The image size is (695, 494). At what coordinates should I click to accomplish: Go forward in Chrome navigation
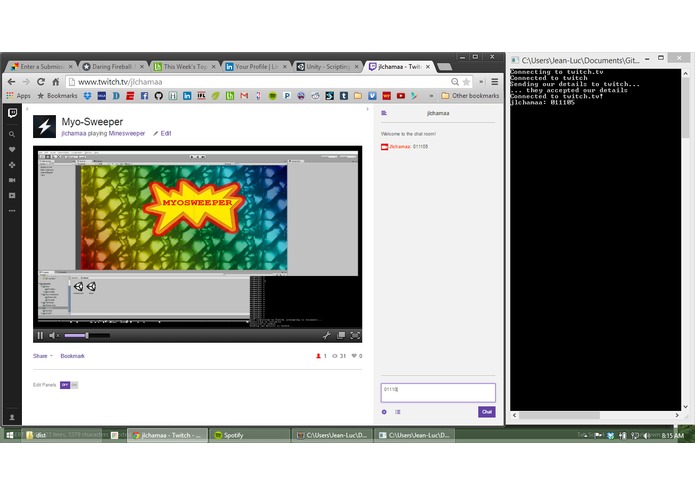point(26,82)
